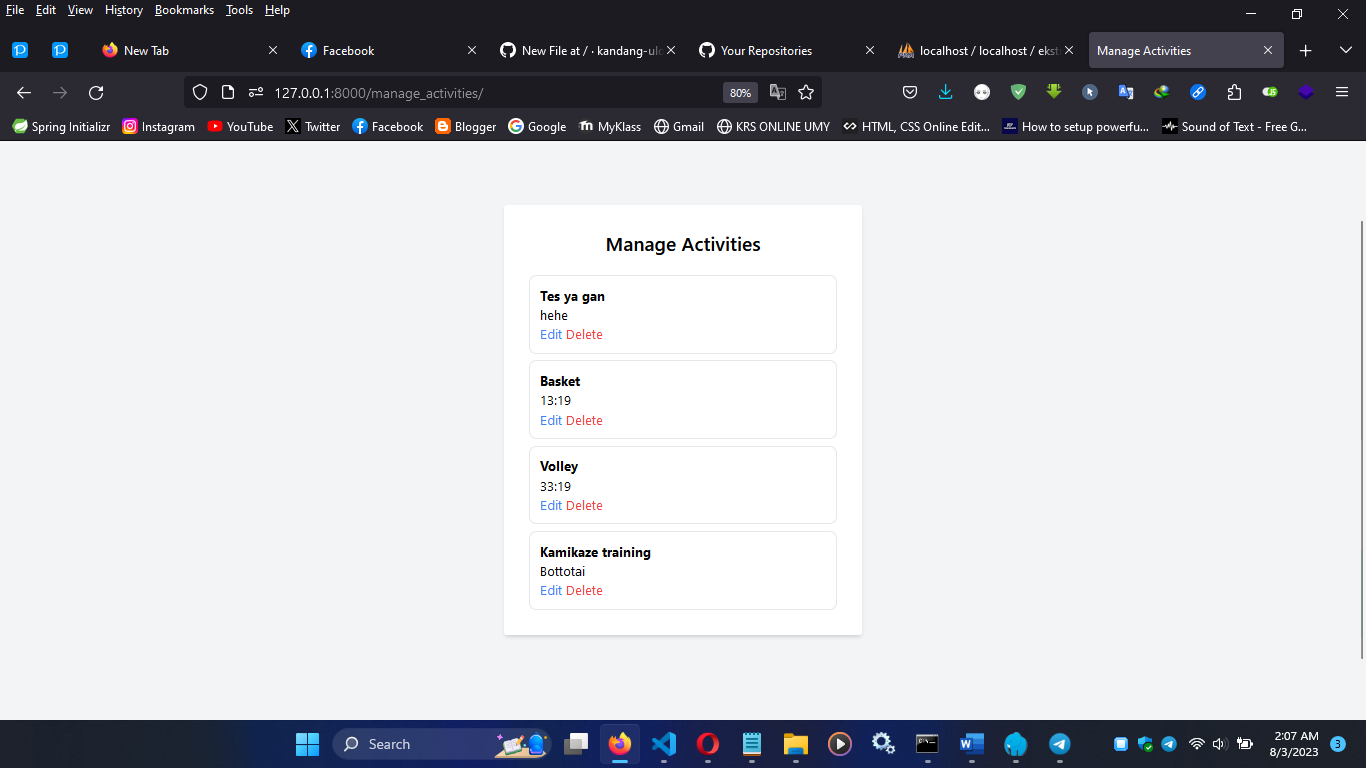Open the YouTube bookmark in the bookmarks bar
Screen dimensions: 1366x768
[x=240, y=126]
